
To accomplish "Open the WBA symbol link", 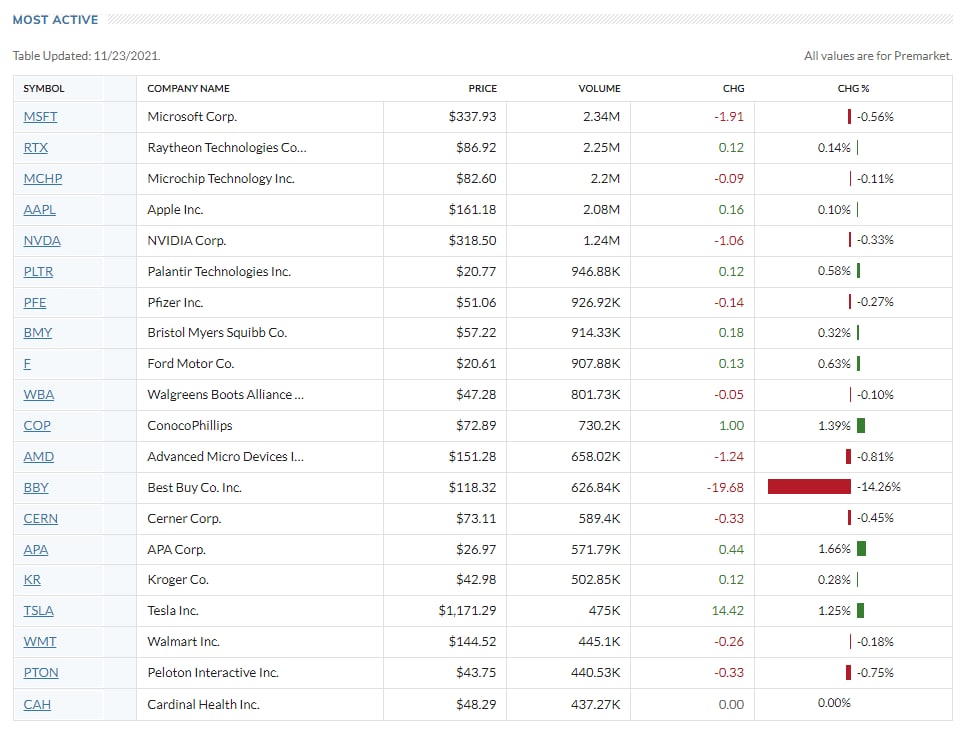I will coord(39,394).
